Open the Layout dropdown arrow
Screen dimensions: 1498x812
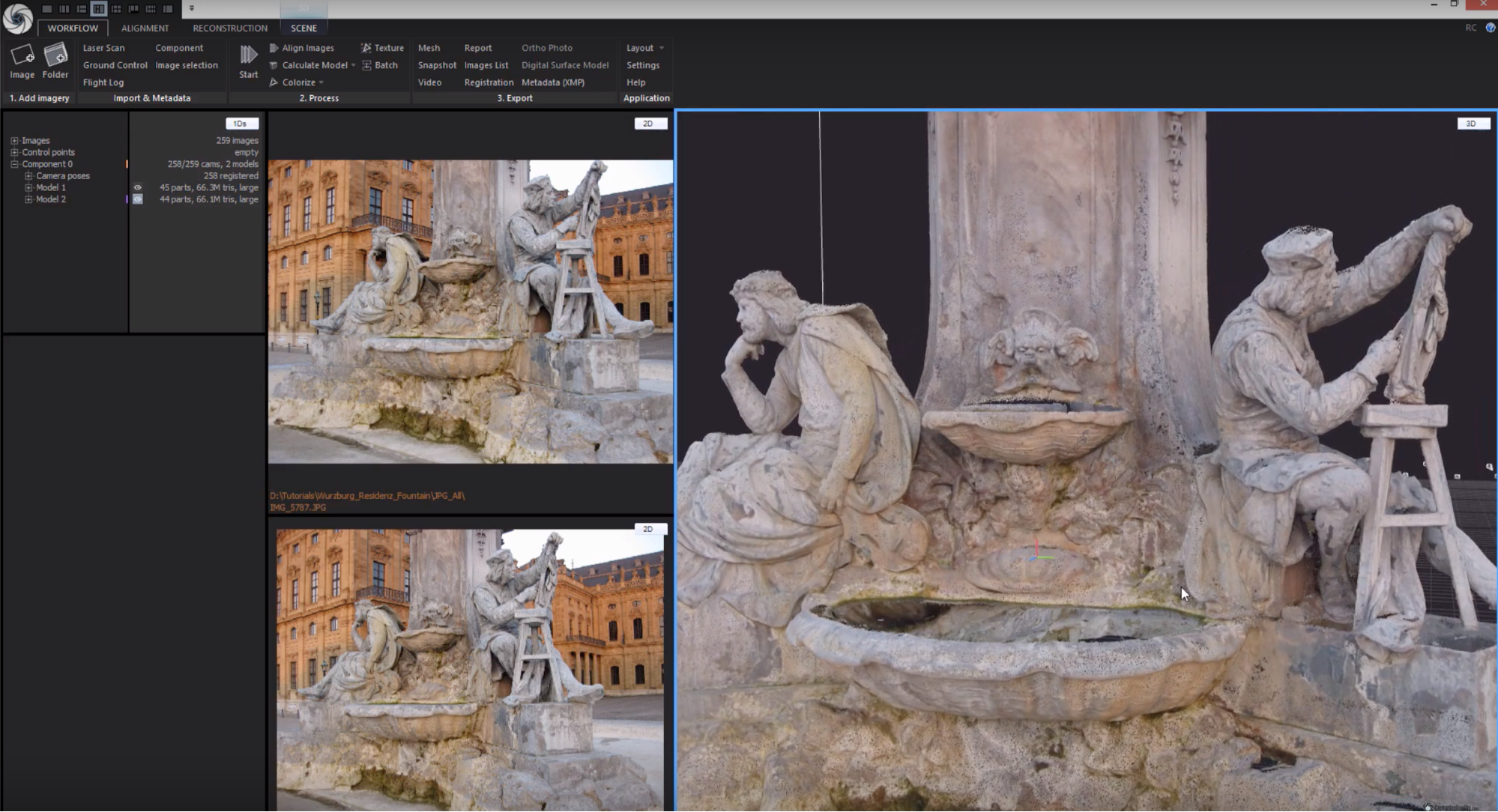[x=661, y=48]
